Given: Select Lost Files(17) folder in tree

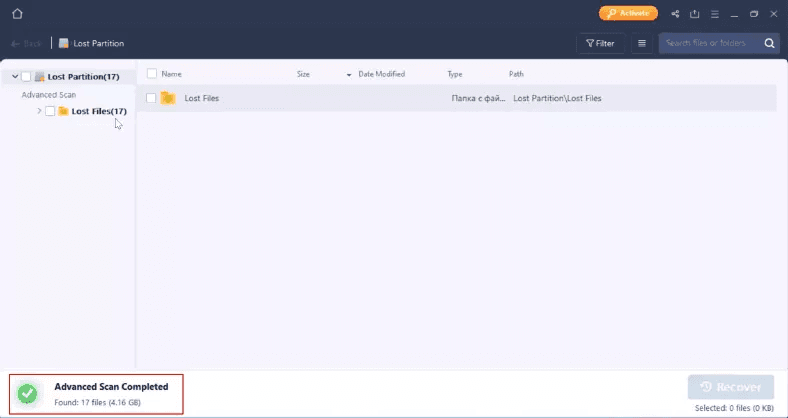Looking at the screenshot, I should click(x=99, y=111).
